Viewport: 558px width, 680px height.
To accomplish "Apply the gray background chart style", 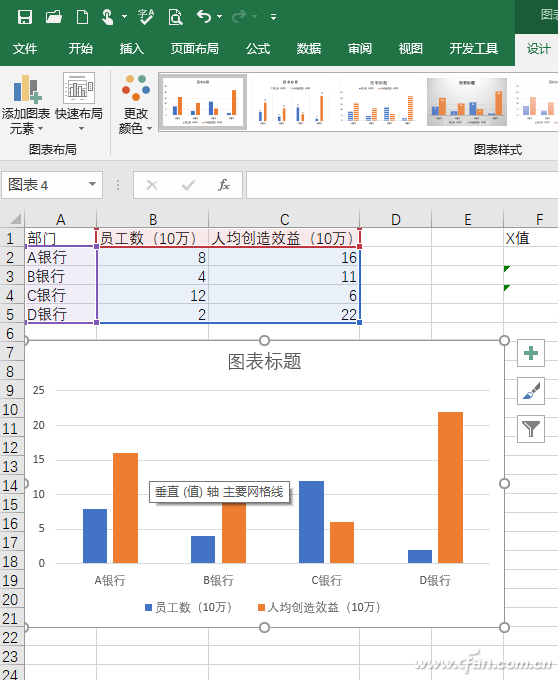I will point(467,102).
